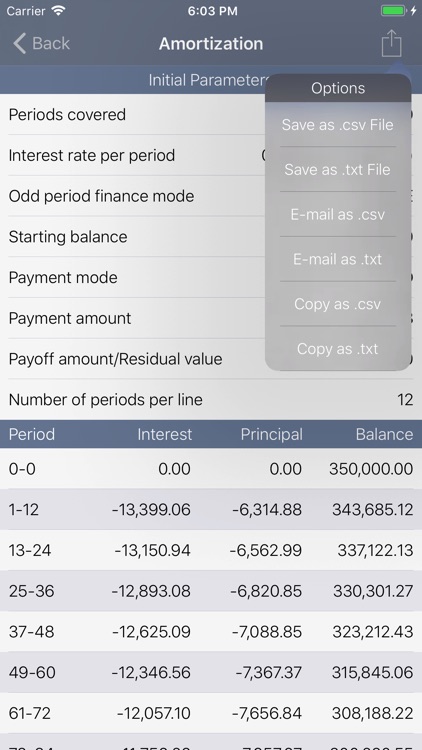Choose Save as .csv File
422x750 pixels.
tap(338, 124)
